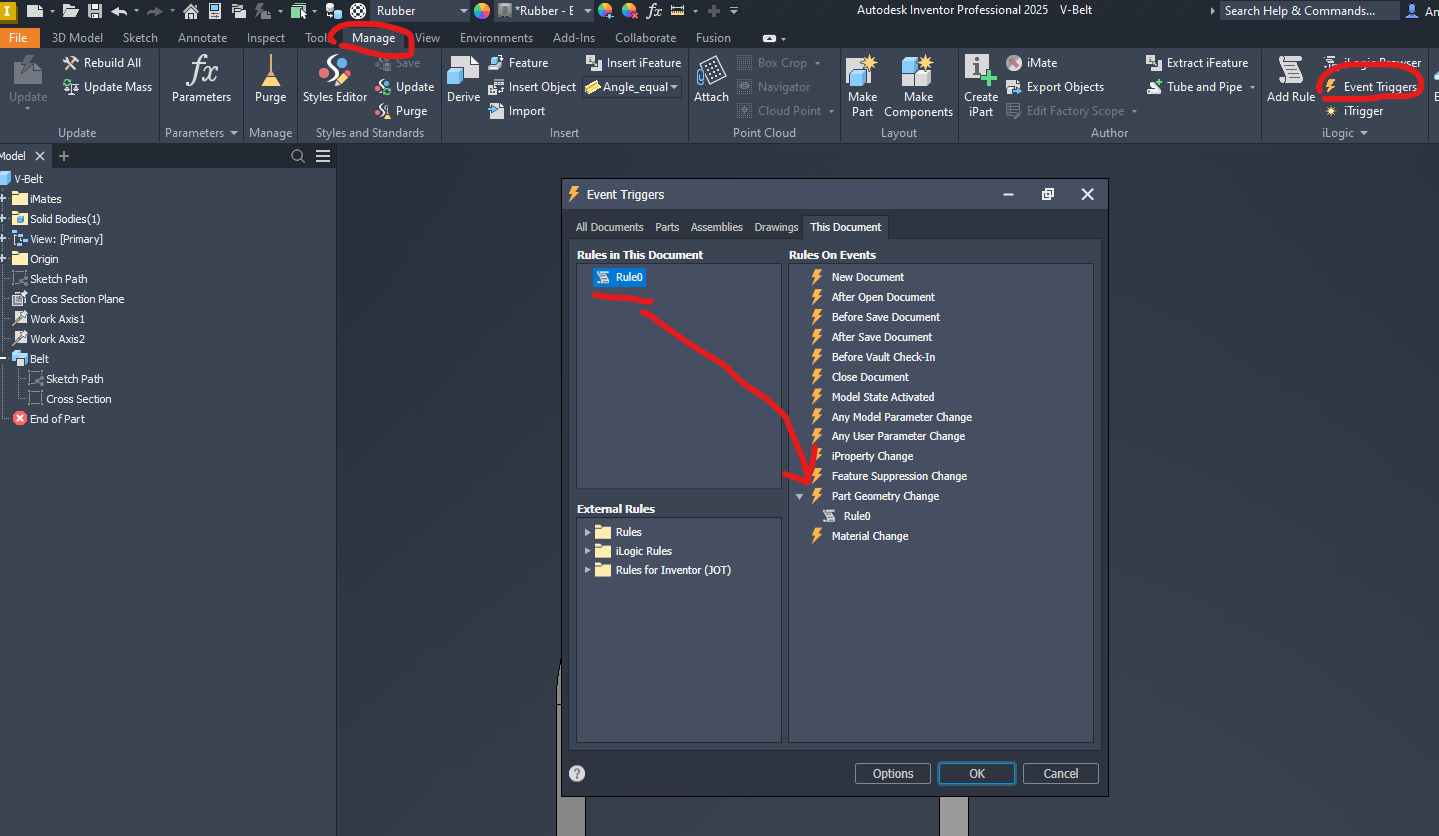Confirm with the OK button
1439x836 pixels.
tap(975, 773)
